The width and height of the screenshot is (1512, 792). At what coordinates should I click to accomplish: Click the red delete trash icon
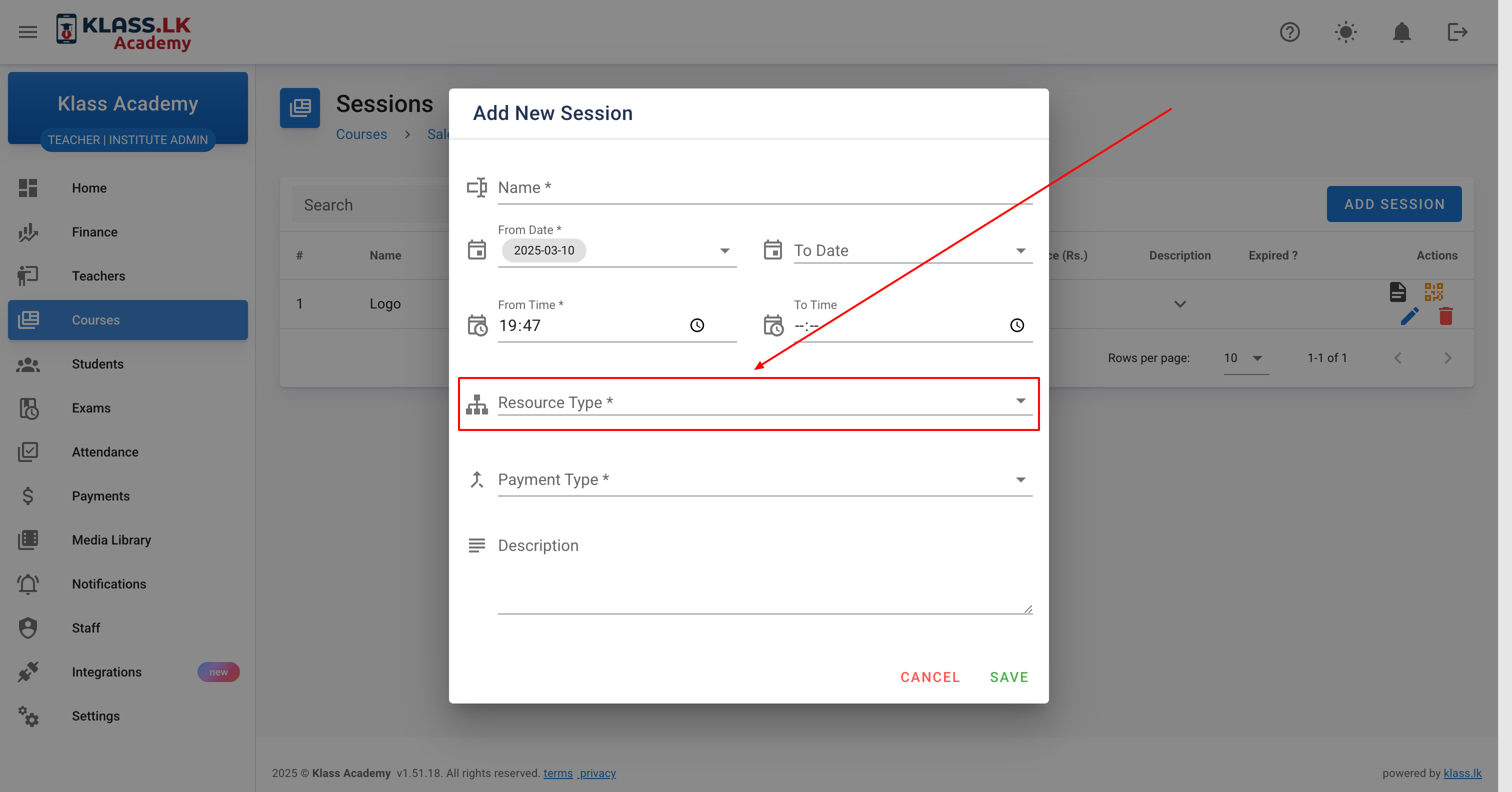pyautogui.click(x=1445, y=316)
